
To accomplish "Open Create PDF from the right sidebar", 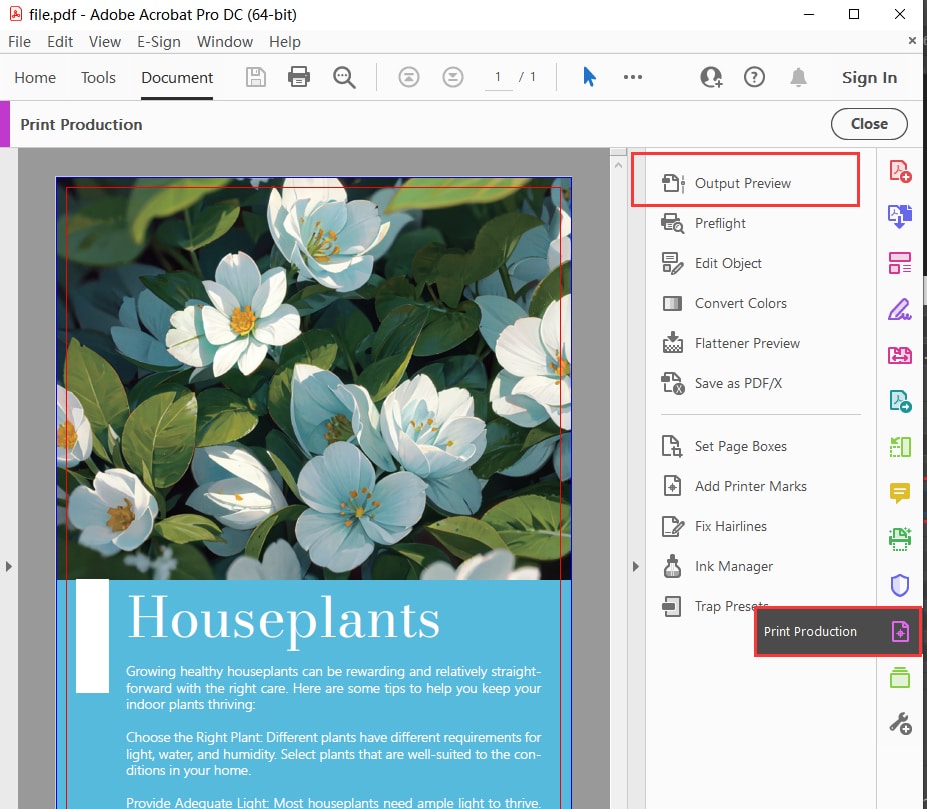I will 900,171.
